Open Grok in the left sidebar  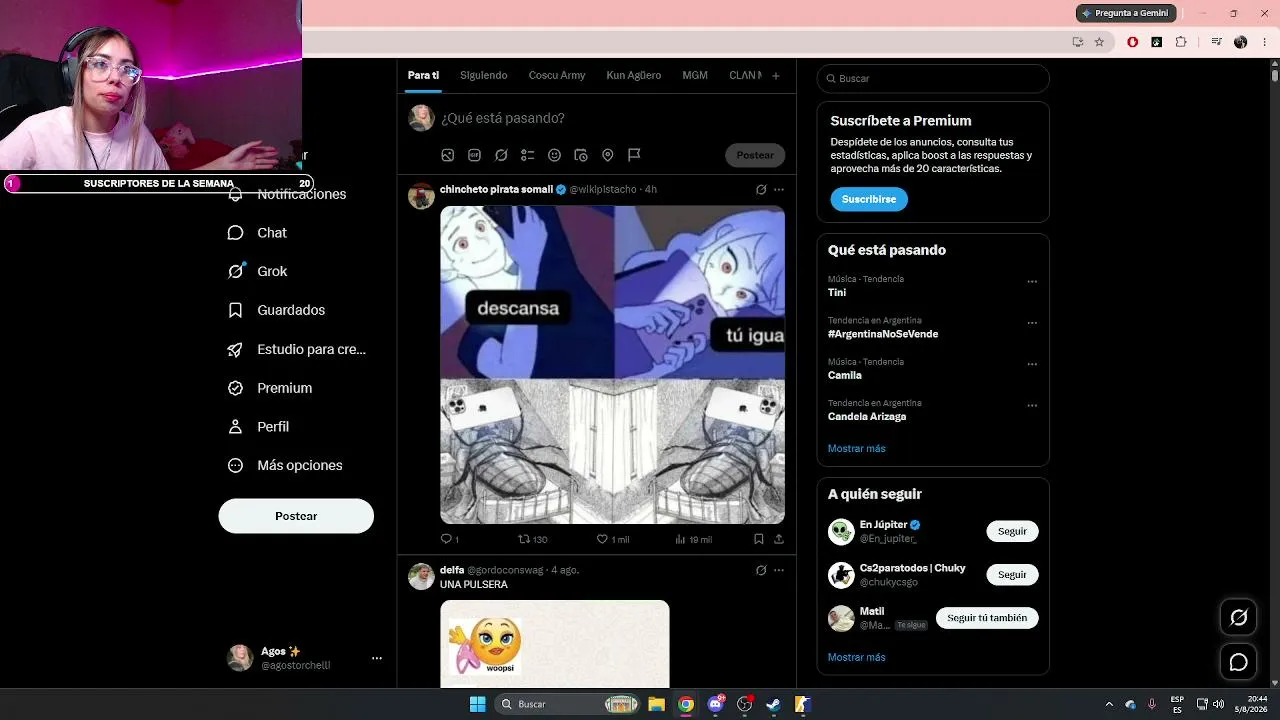[x=258, y=271]
